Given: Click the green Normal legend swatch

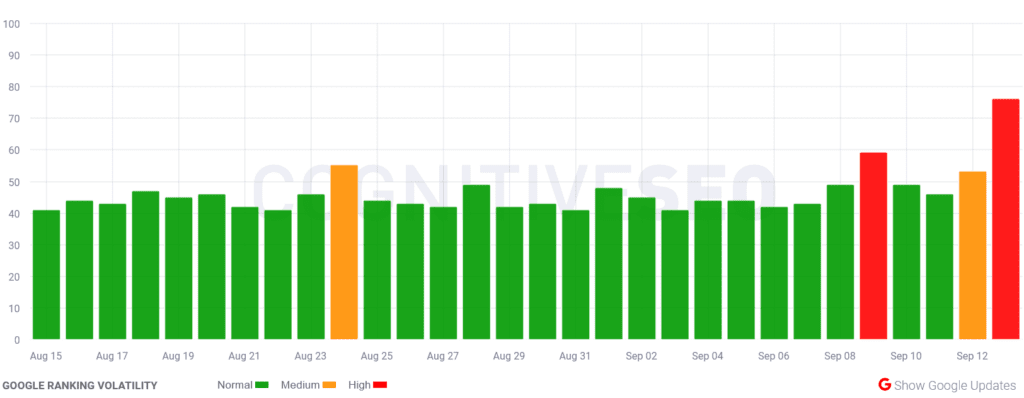Looking at the screenshot, I should click(x=263, y=385).
